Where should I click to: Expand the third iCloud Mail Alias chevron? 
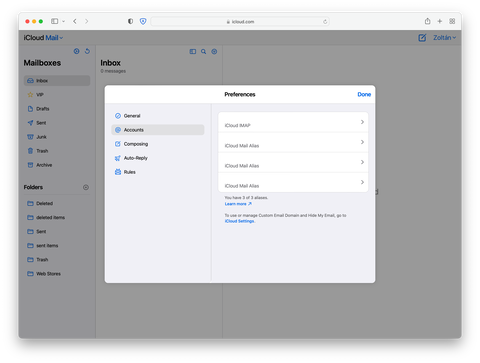[x=362, y=182]
